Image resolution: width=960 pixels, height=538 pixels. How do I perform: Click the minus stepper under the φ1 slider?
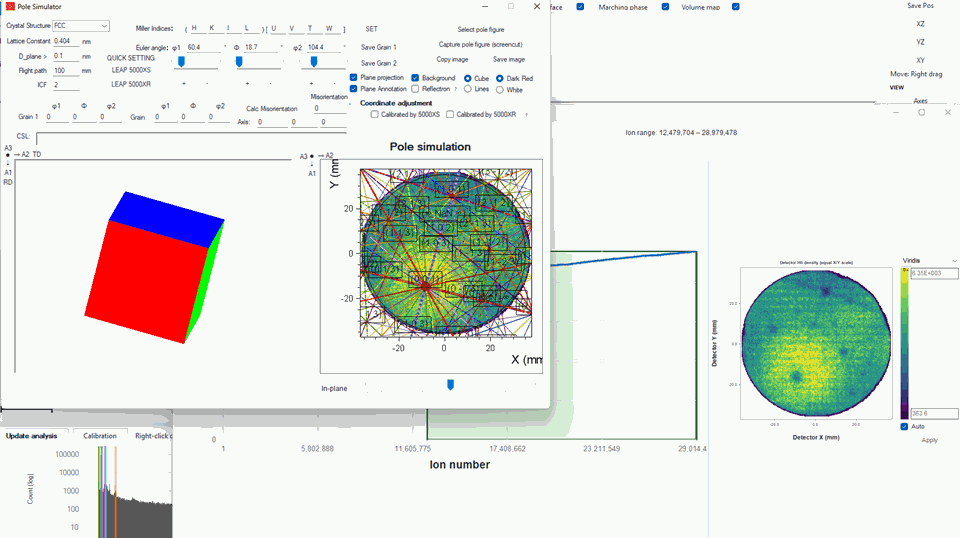(207, 83)
